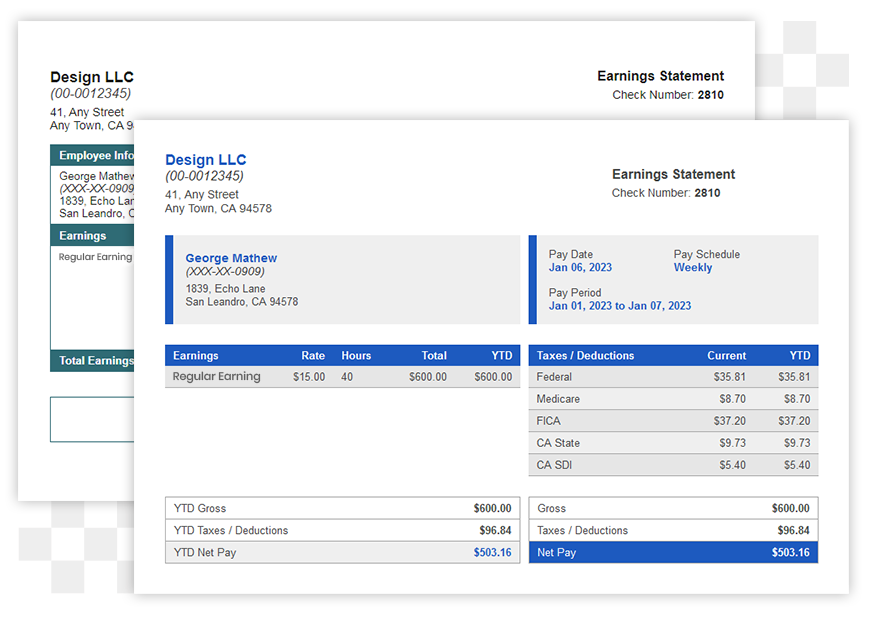Select the CA State tax row
The width and height of the screenshot is (885, 620).
(673, 443)
